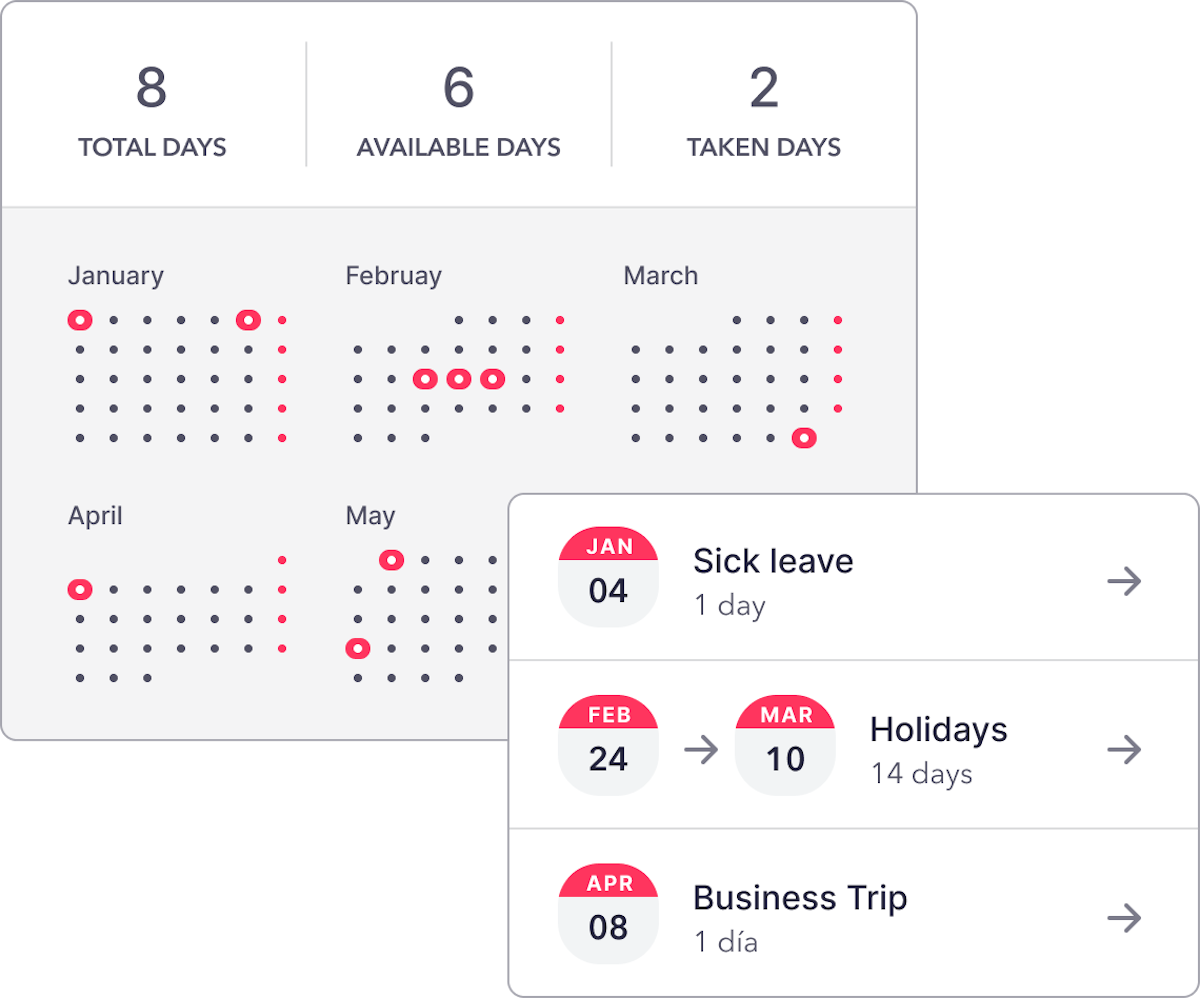Toggle a highlighted holiday dot in February
1200x998 pixels.
[x=459, y=378]
